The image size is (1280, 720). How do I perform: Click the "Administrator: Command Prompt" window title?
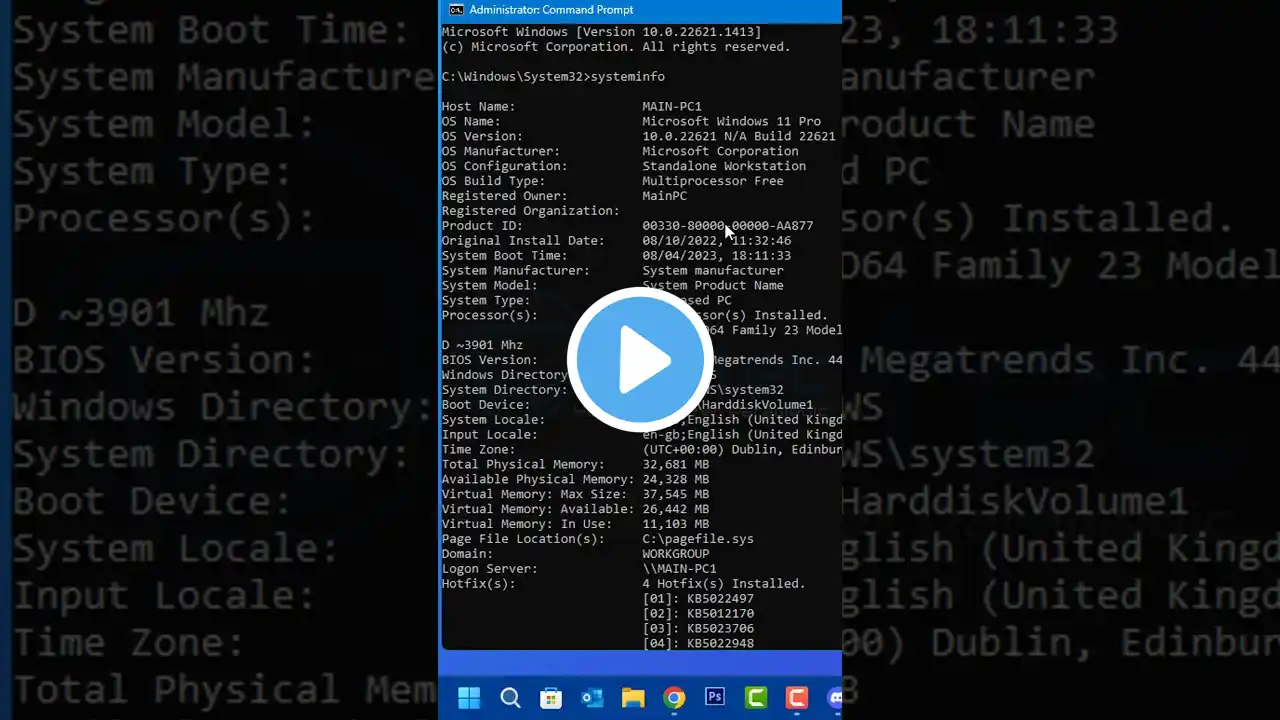pos(551,10)
